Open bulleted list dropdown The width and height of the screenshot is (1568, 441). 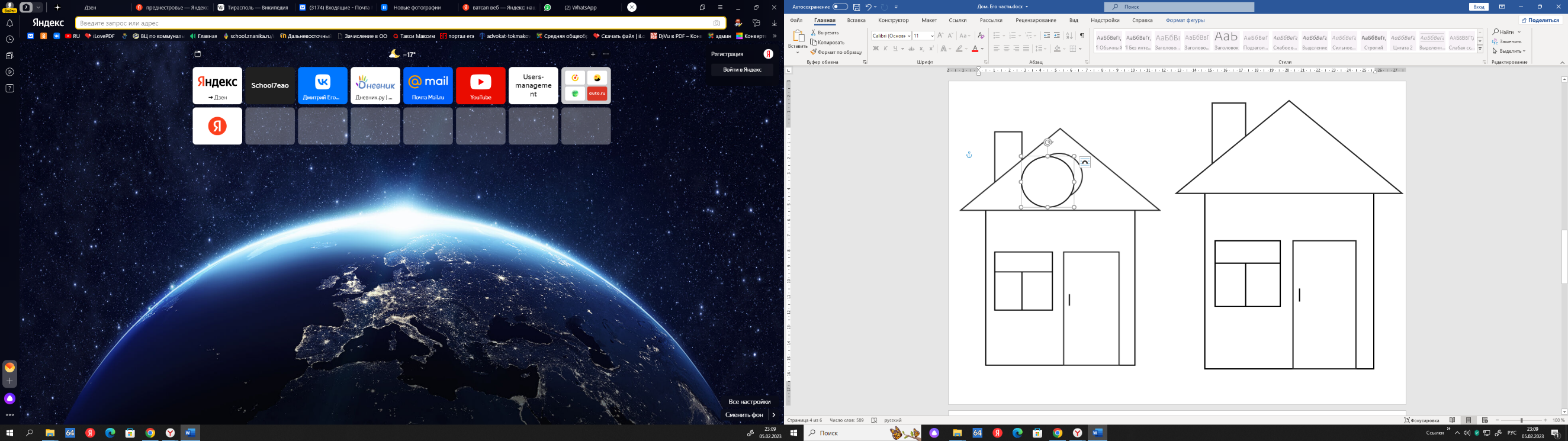click(1003, 36)
